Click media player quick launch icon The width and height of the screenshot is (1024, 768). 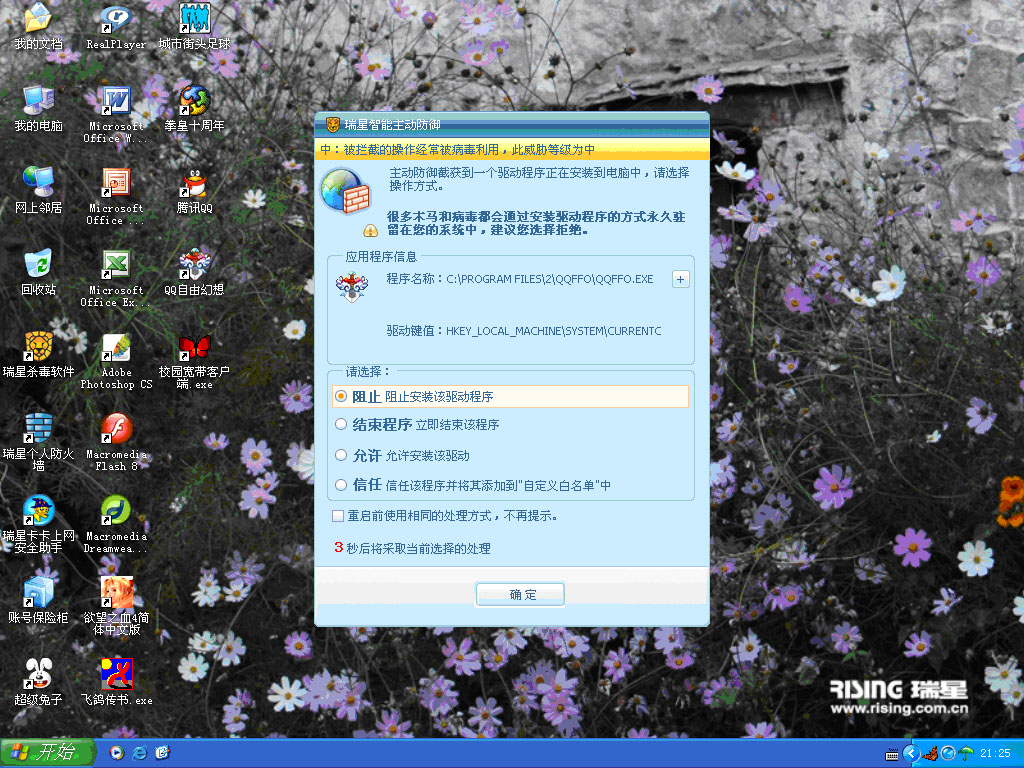click(x=117, y=753)
